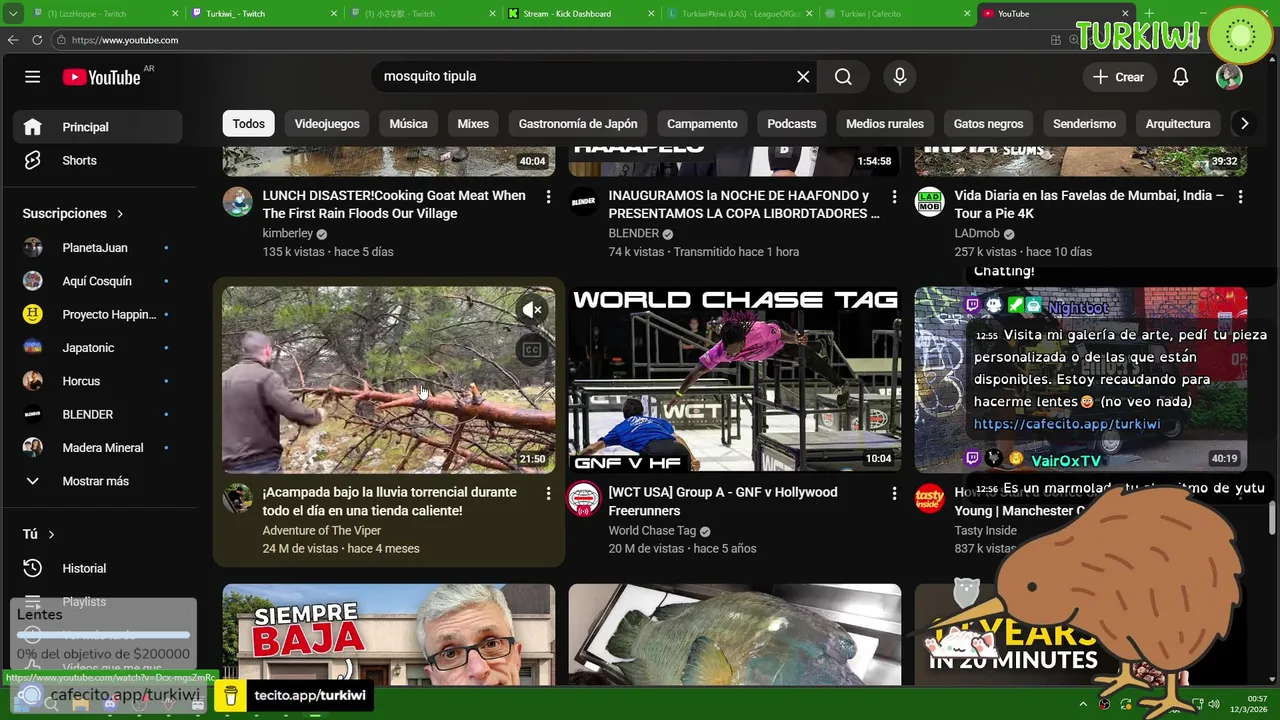
Task: Open the World Chase Tag video thumbnail
Action: coord(735,380)
